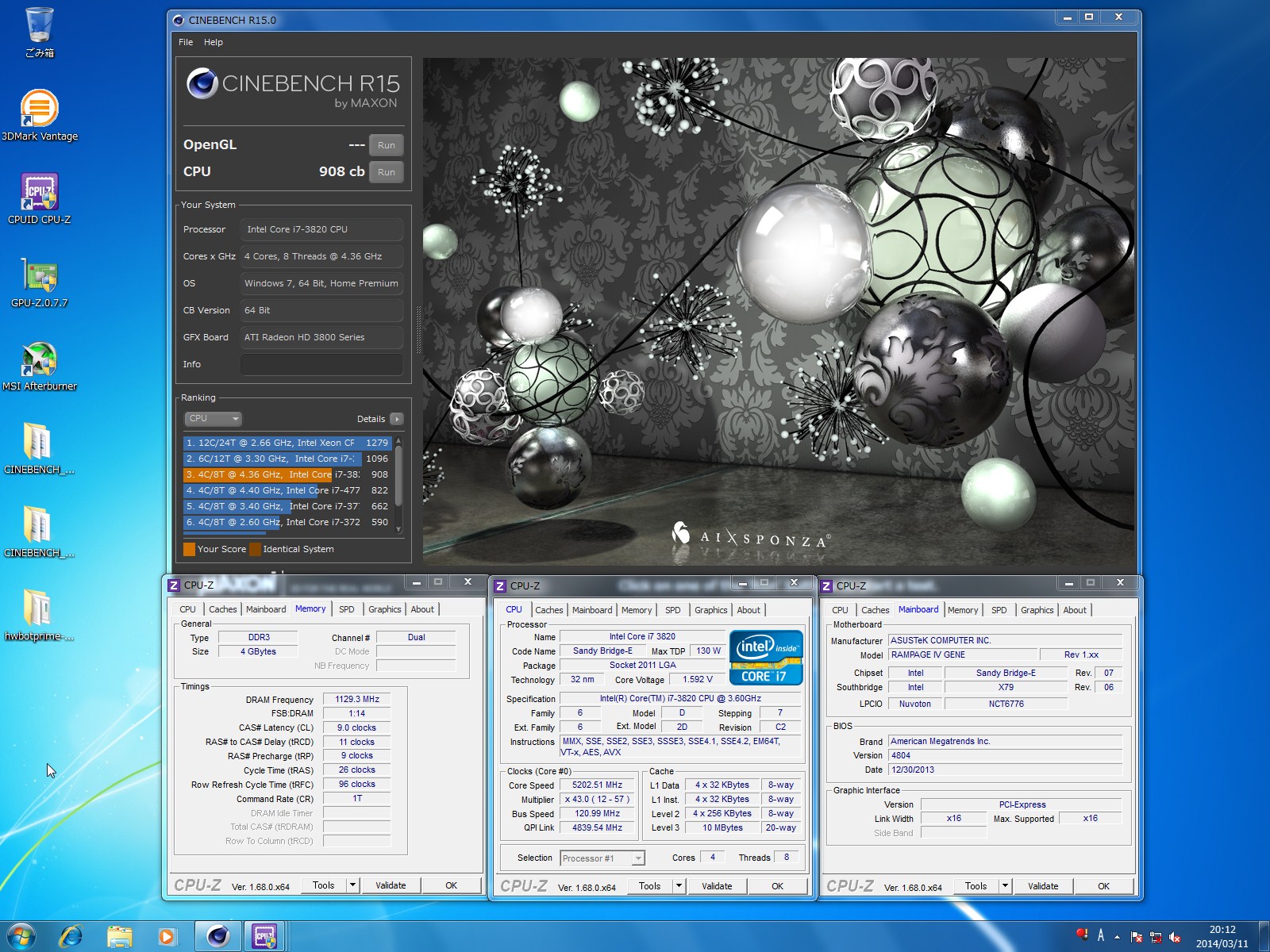This screenshot has height=952, width=1270.
Task: Open the Cinebench Help menu
Action: [x=214, y=42]
